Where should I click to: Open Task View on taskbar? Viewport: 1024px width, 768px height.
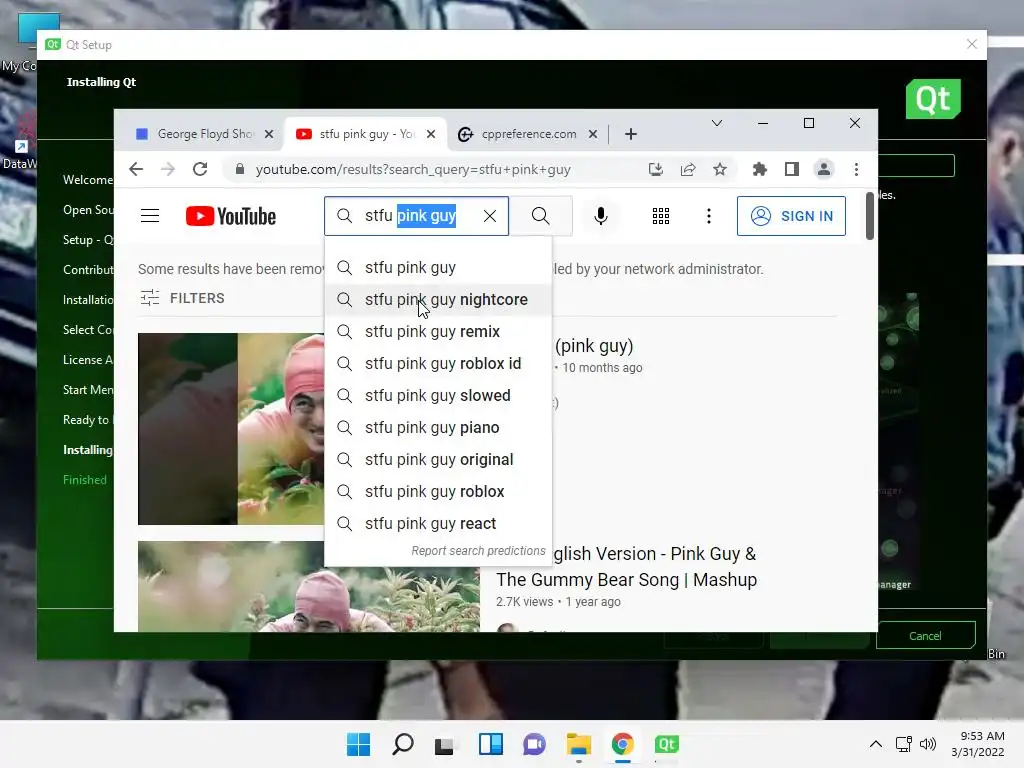(445, 744)
